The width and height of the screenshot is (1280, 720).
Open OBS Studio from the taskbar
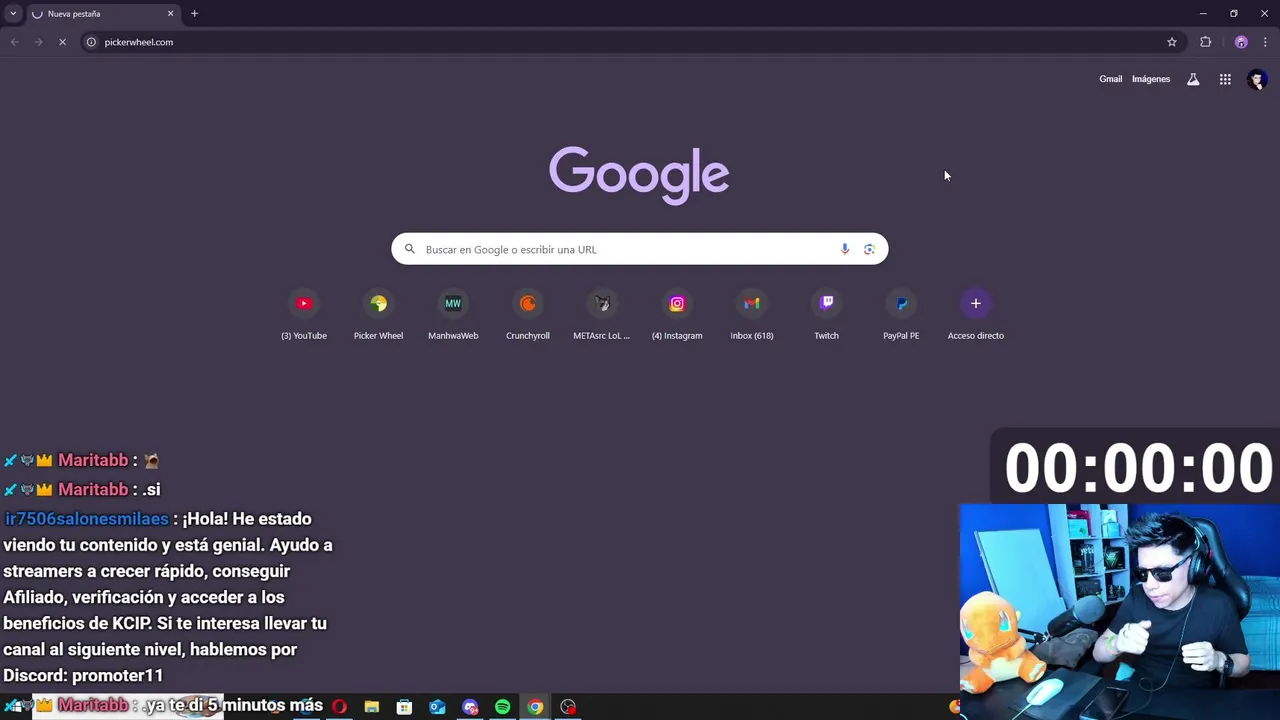[568, 707]
